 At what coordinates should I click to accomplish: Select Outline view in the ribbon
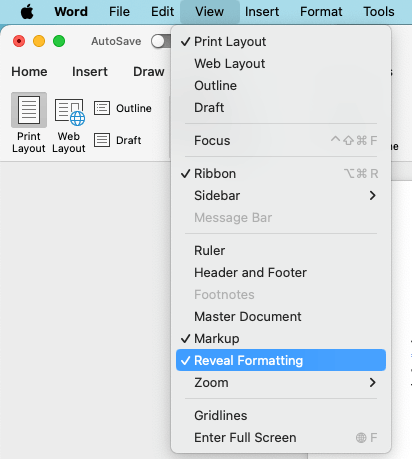123,108
